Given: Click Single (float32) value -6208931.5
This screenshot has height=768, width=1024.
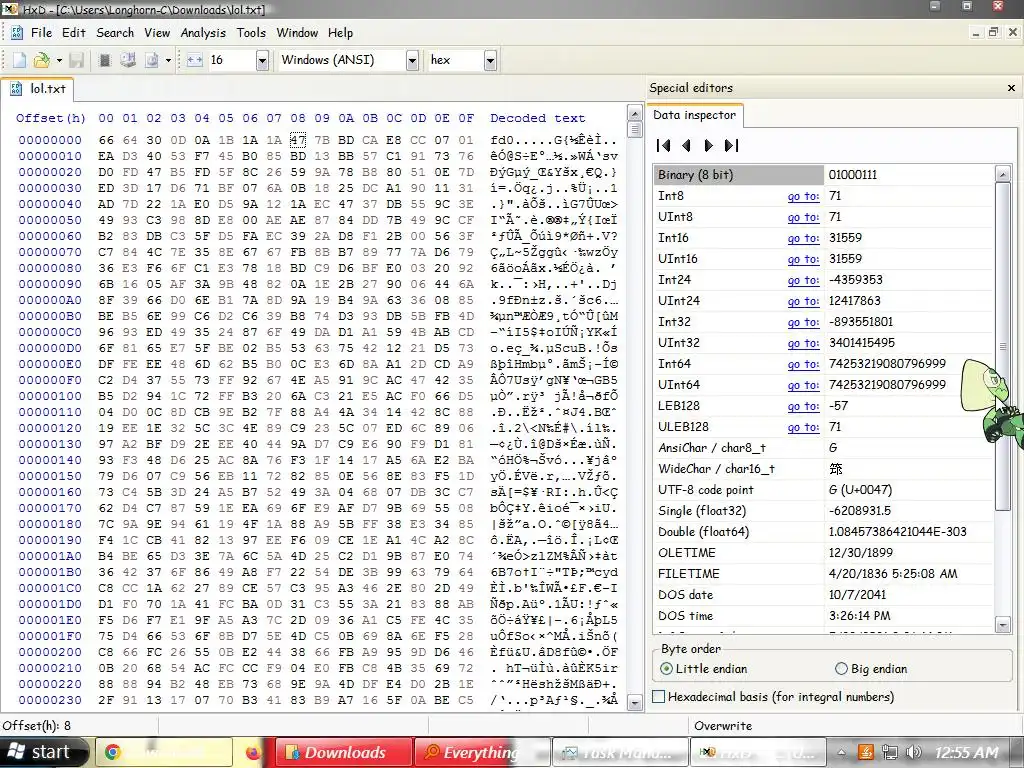Looking at the screenshot, I should click(860, 511).
